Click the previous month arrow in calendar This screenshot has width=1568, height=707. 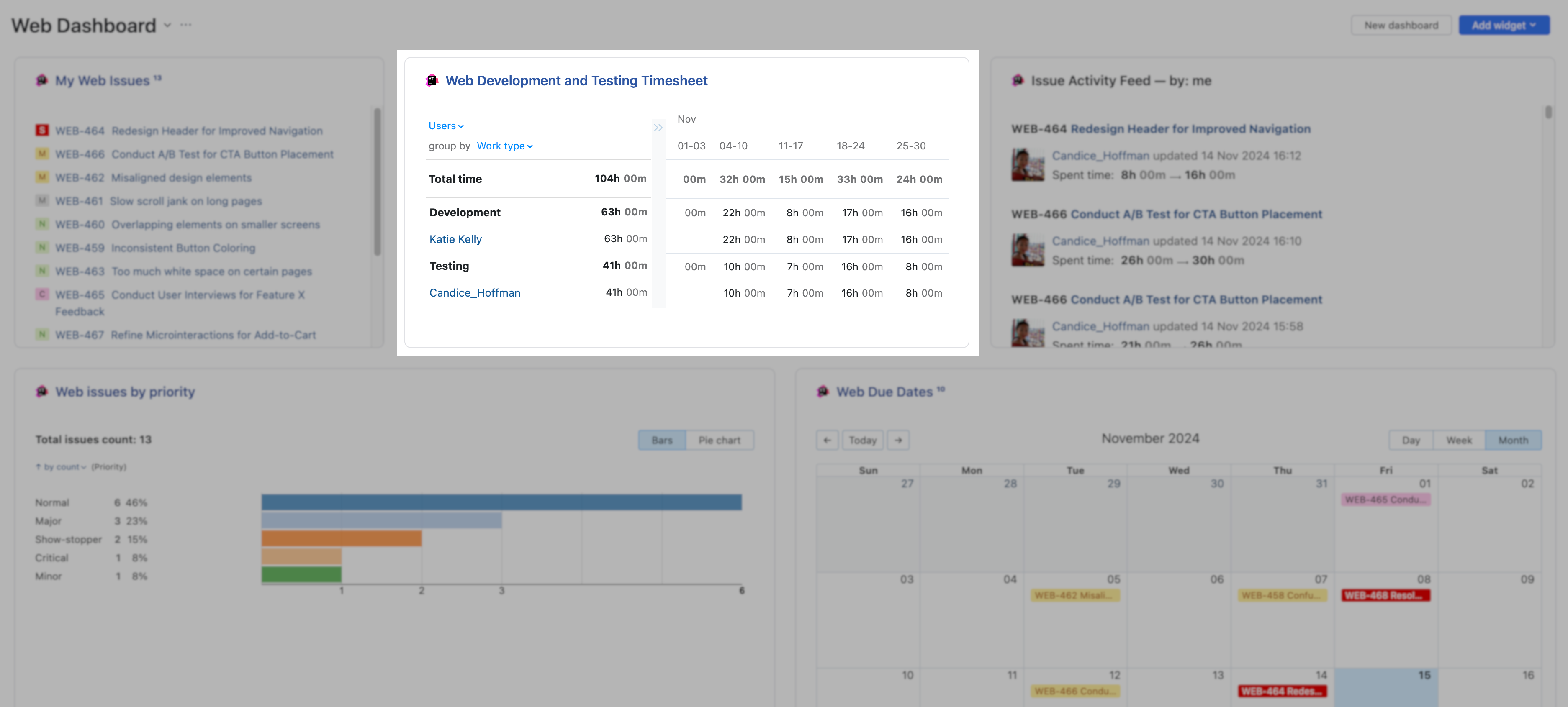pos(827,440)
